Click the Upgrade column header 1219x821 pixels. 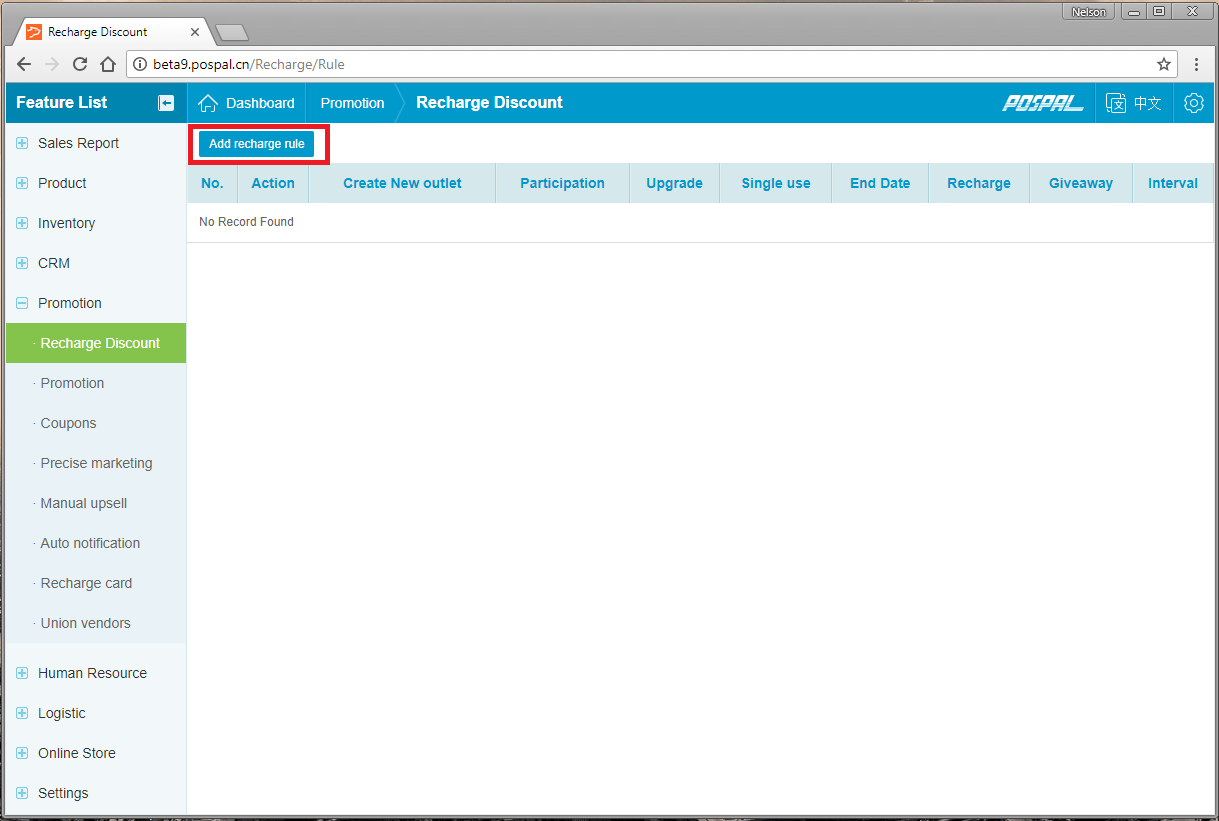tap(674, 183)
